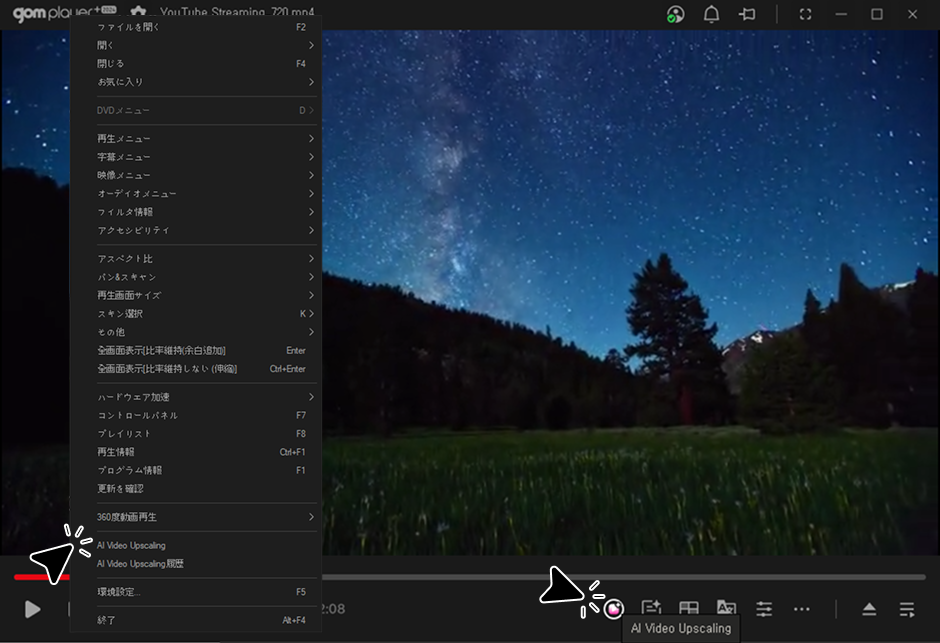Select 環境設定 from the context menu

(x=200, y=592)
